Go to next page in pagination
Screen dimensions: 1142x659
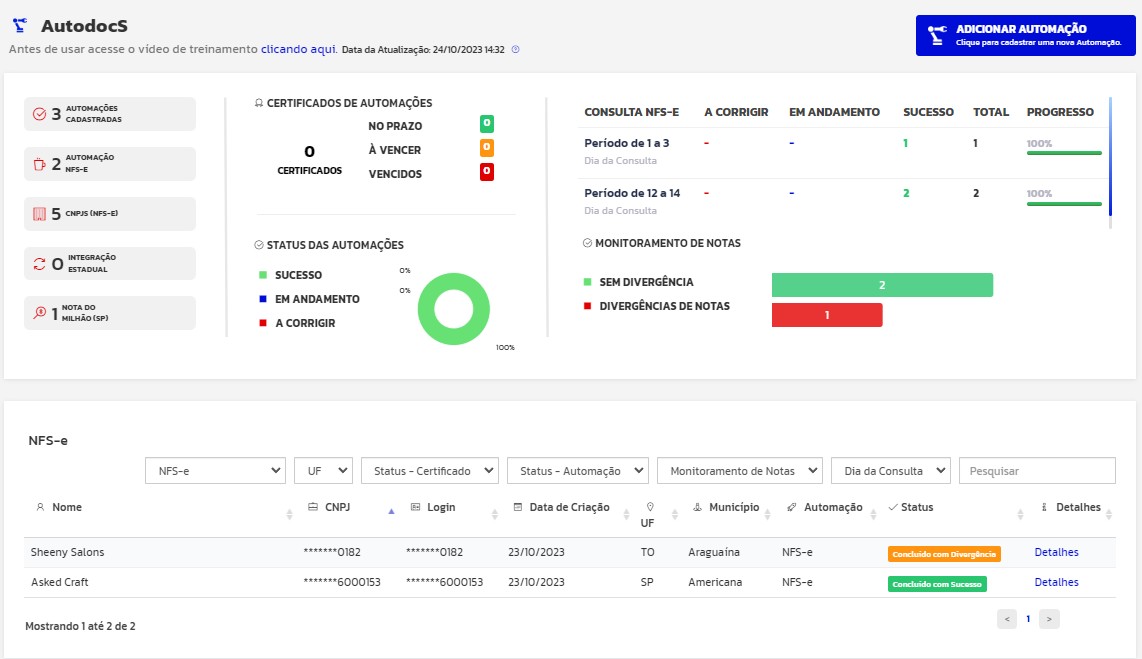[1049, 619]
